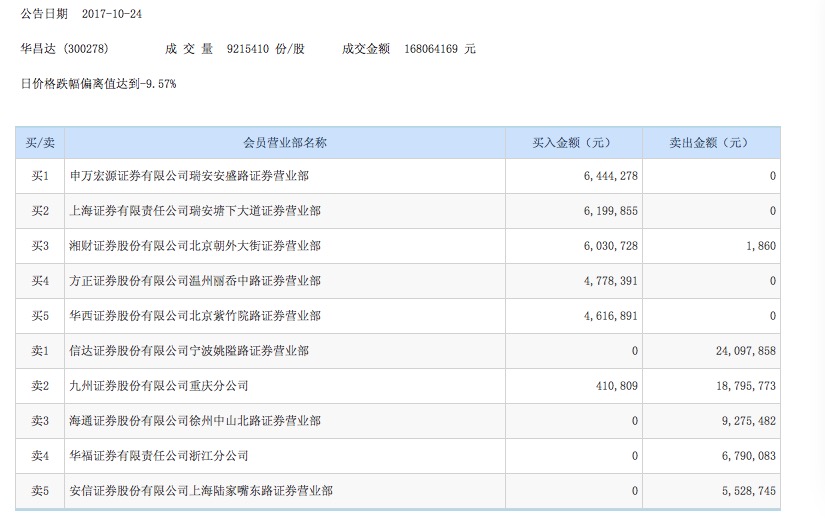The image size is (825, 519).
Task: Click the announcement date 2017-10-24
Action: click(x=112, y=14)
